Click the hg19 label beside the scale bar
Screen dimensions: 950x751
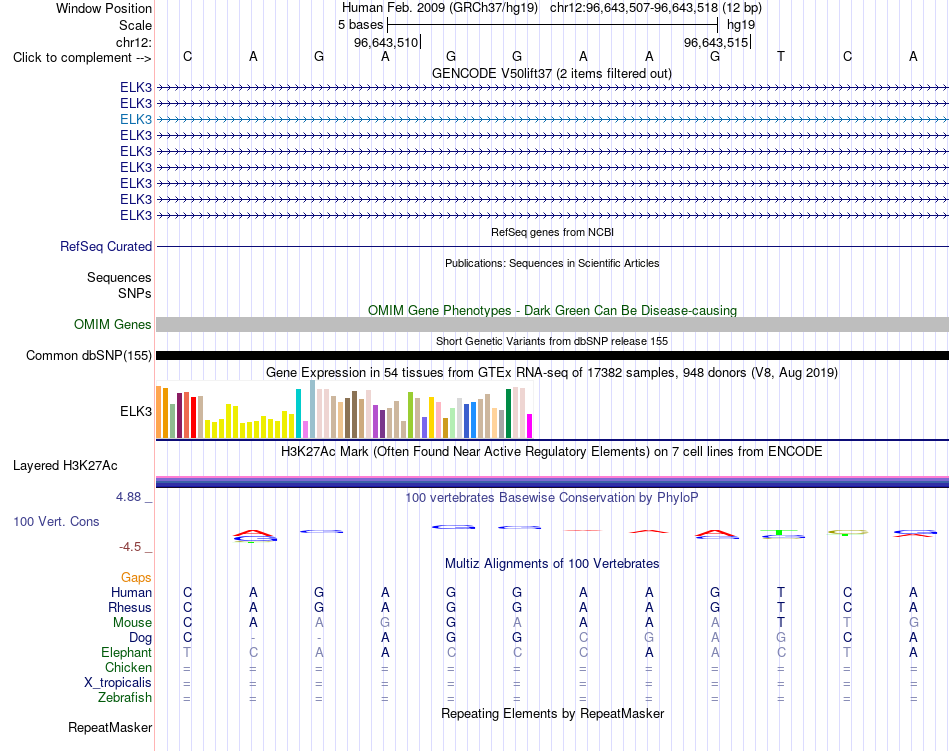[x=741, y=25]
